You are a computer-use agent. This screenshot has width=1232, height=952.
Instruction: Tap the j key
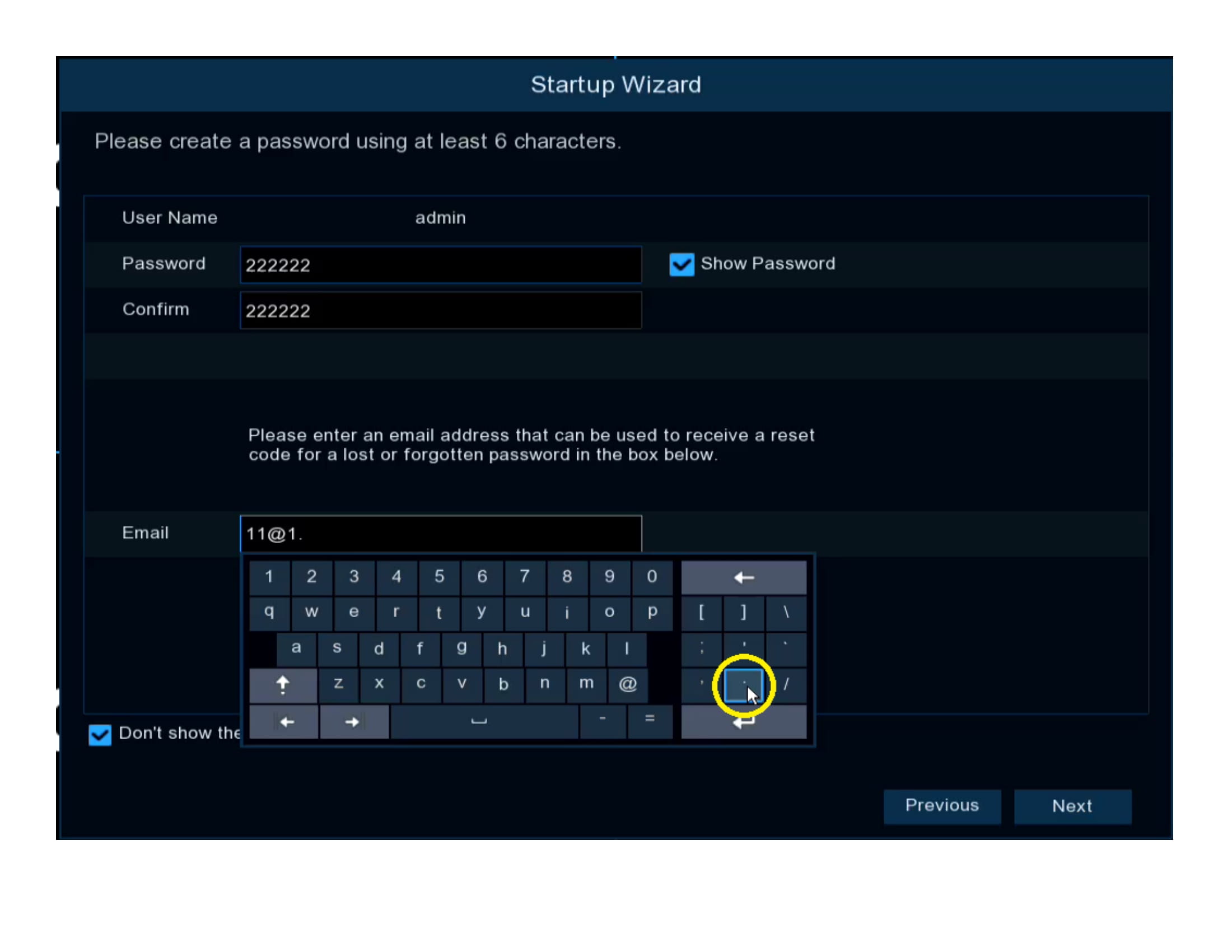point(544,648)
